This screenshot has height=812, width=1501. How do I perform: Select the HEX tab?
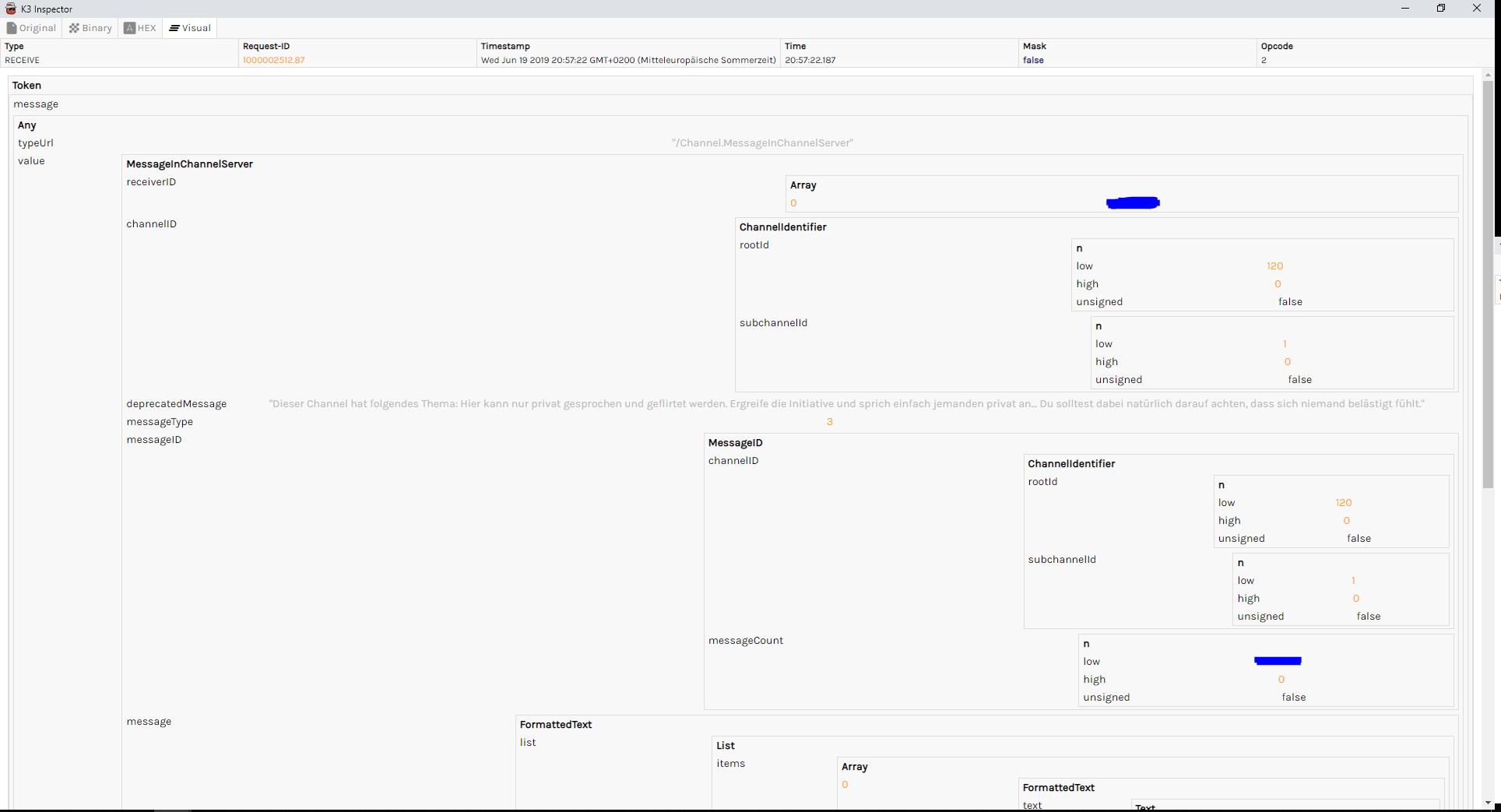click(x=140, y=28)
